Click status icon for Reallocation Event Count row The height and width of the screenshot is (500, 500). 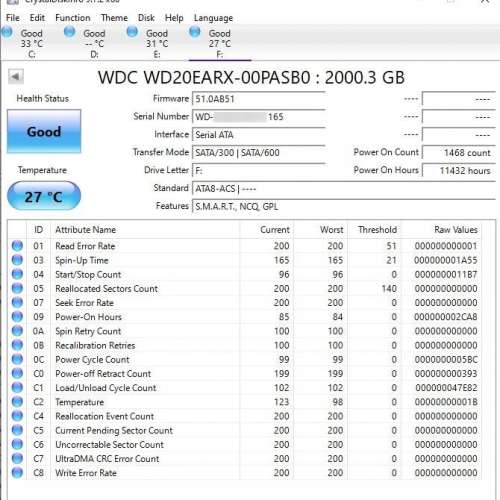pos(17,416)
